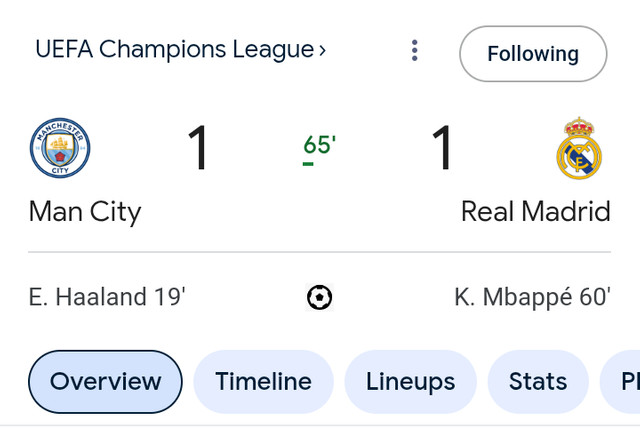640x442 pixels.
Task: Click the soccer ball goal icon
Action: pyautogui.click(x=320, y=297)
